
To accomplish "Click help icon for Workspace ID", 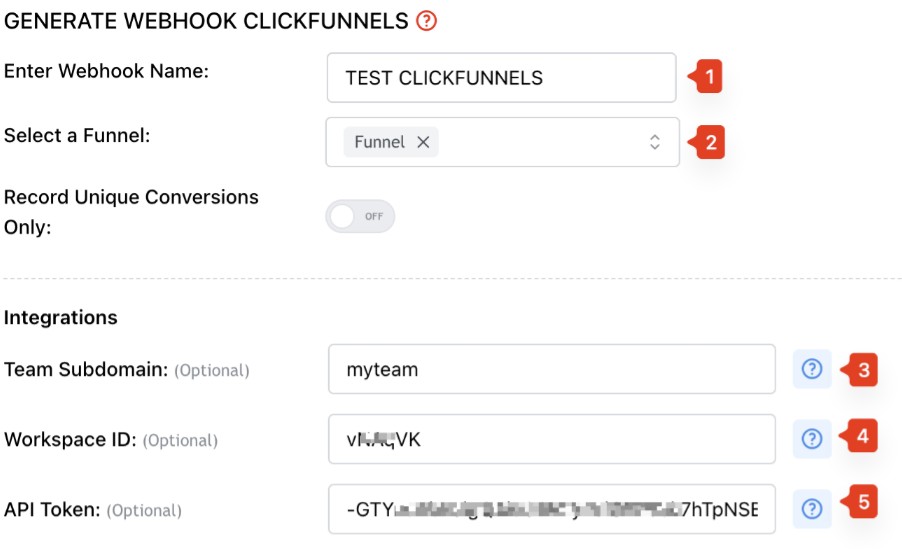I will pyautogui.click(x=812, y=439).
